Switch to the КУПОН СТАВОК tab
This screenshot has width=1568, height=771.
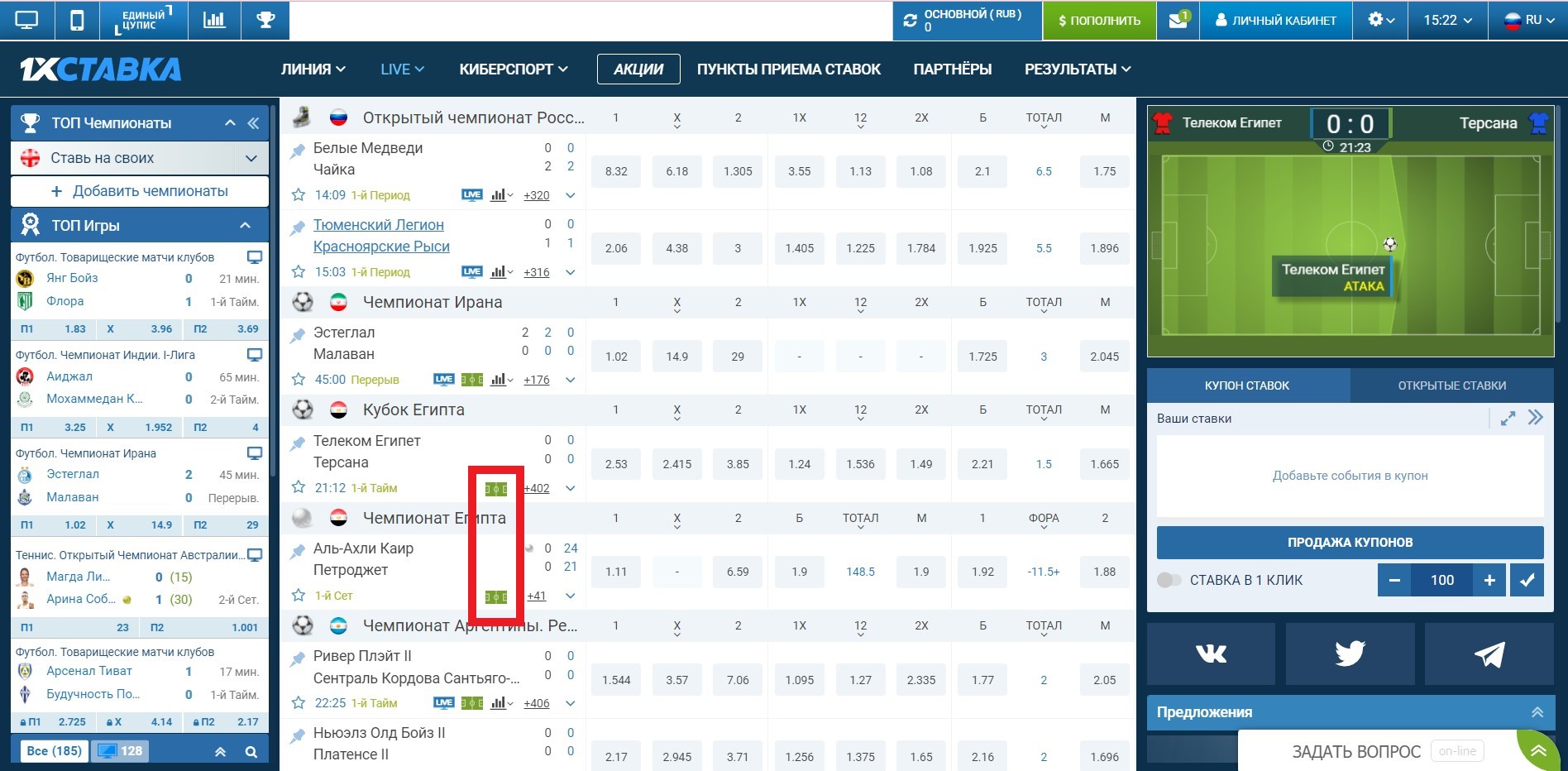tap(1247, 385)
